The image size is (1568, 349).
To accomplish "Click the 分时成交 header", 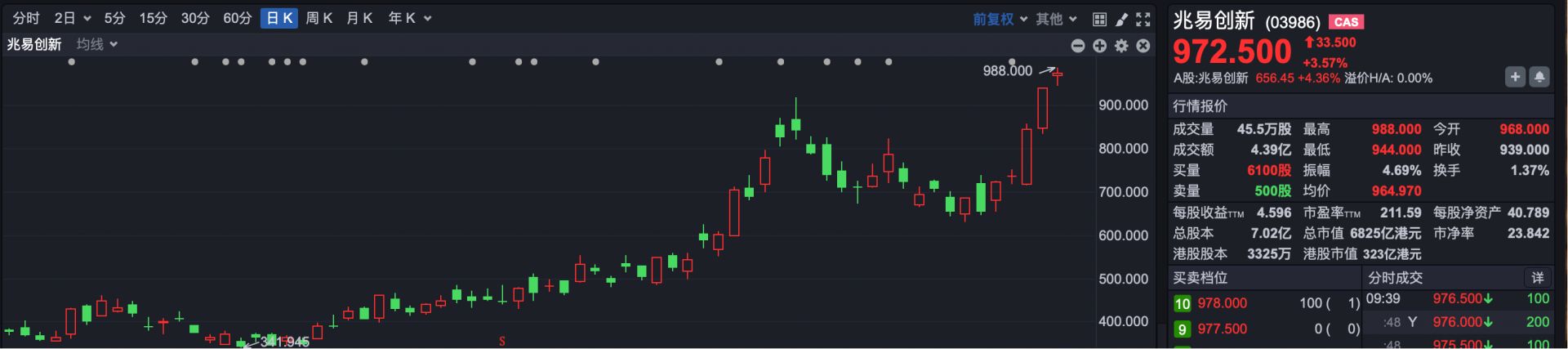I will pos(1395,278).
